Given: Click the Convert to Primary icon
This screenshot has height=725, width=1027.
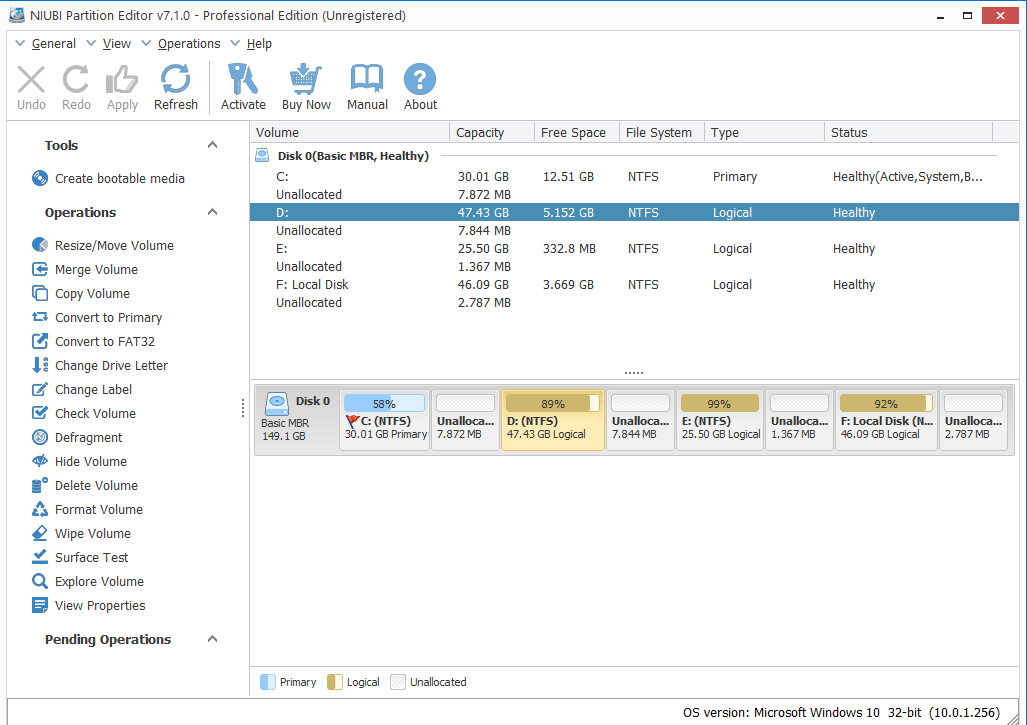Looking at the screenshot, I should [40, 317].
